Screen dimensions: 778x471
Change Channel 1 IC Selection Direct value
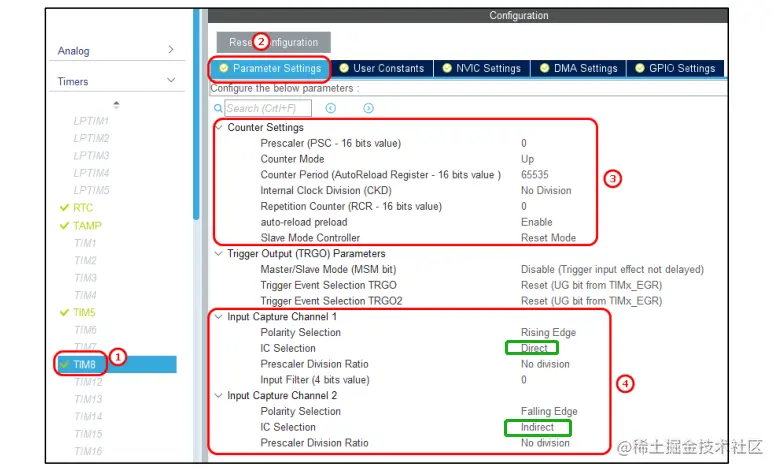[x=534, y=348]
